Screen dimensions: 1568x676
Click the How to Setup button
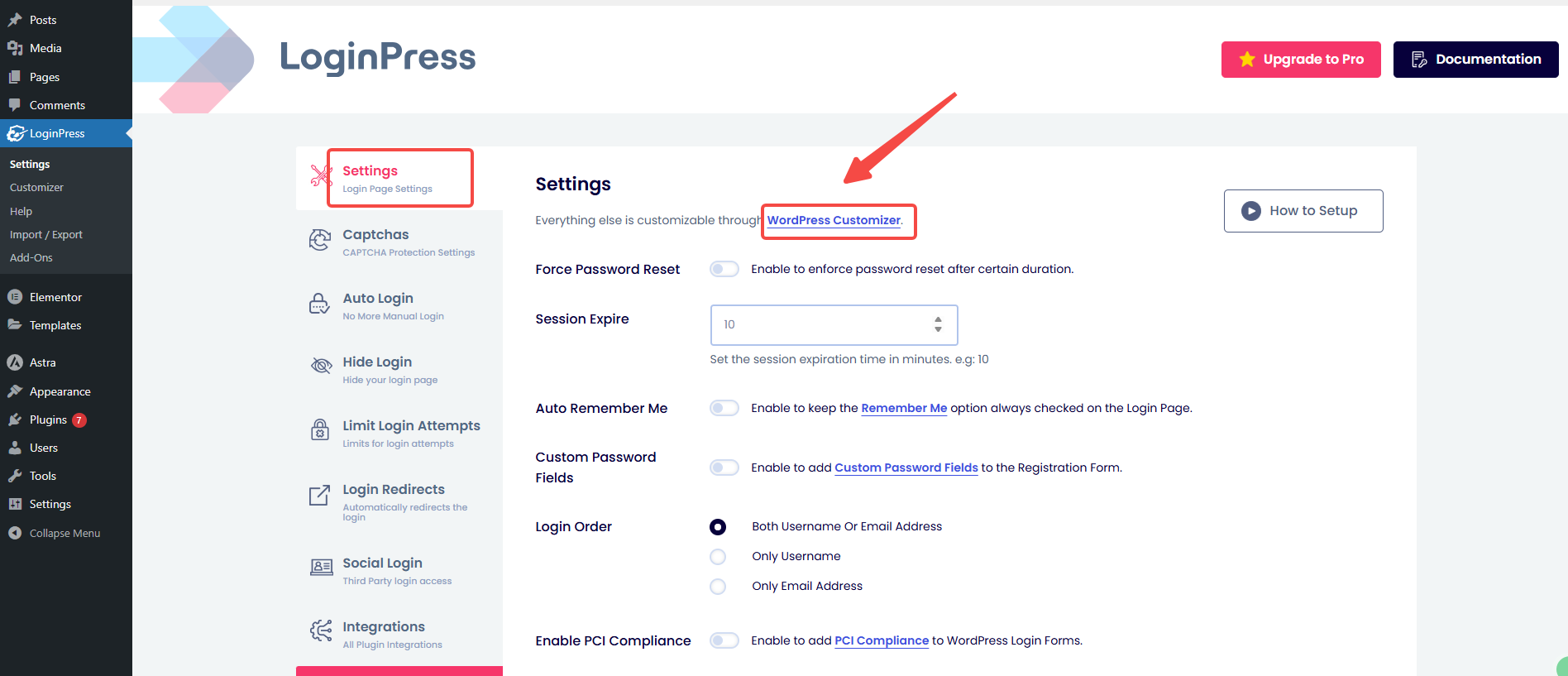[x=1303, y=210]
